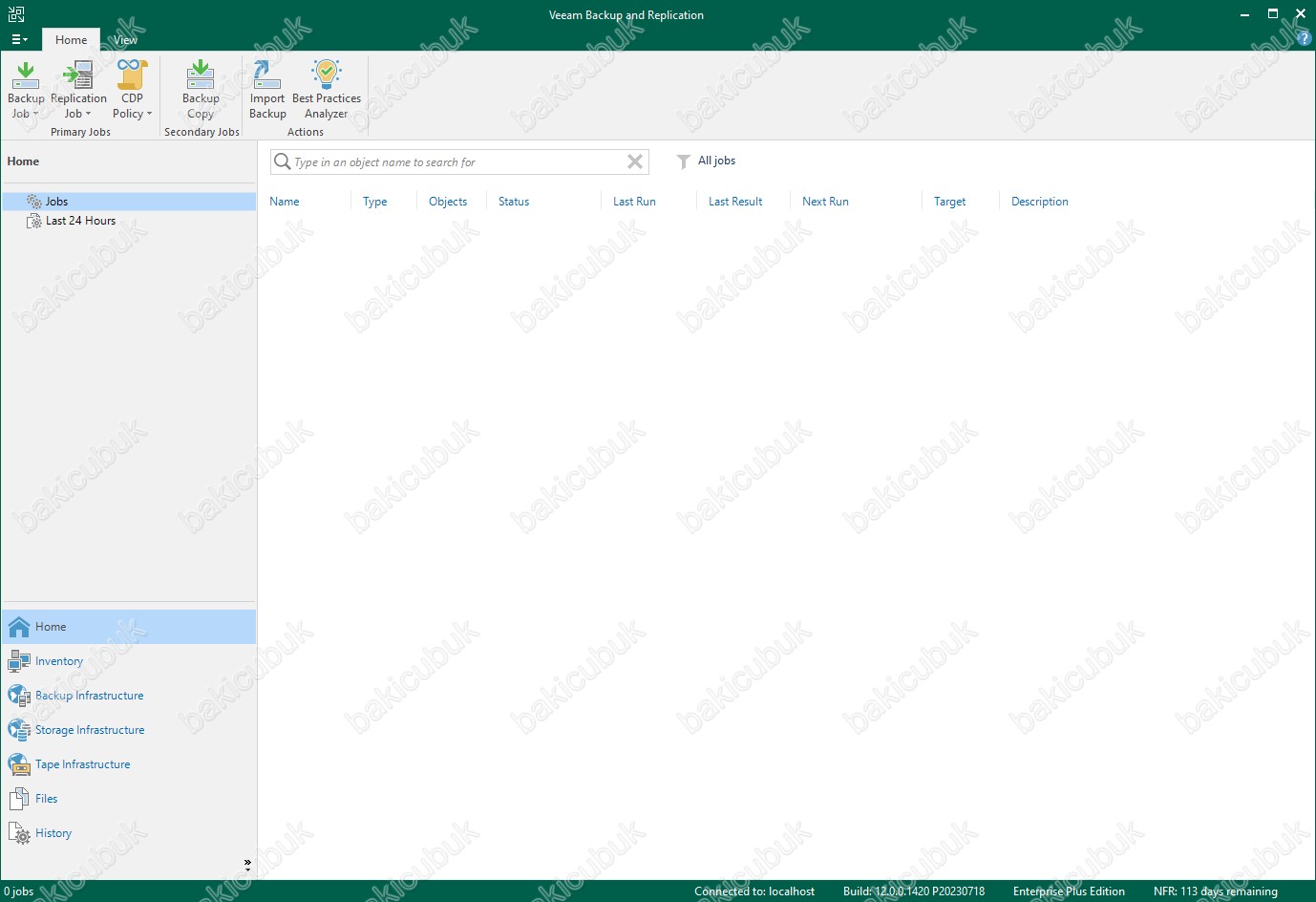Screen dimensions: 1316x902
Task: Click the Replication Job ribbon icon
Action: click(x=78, y=75)
